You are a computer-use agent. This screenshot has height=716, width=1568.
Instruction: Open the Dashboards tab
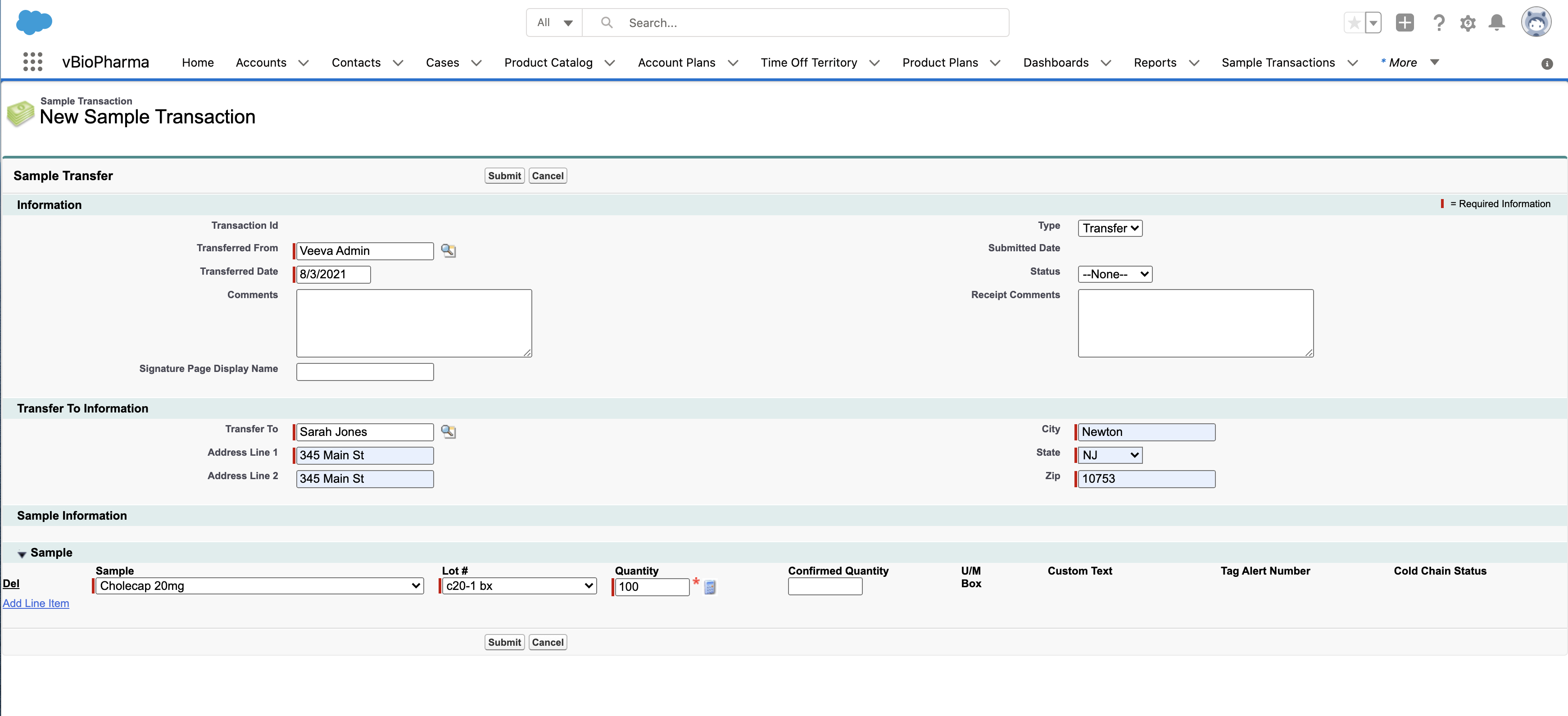1056,63
